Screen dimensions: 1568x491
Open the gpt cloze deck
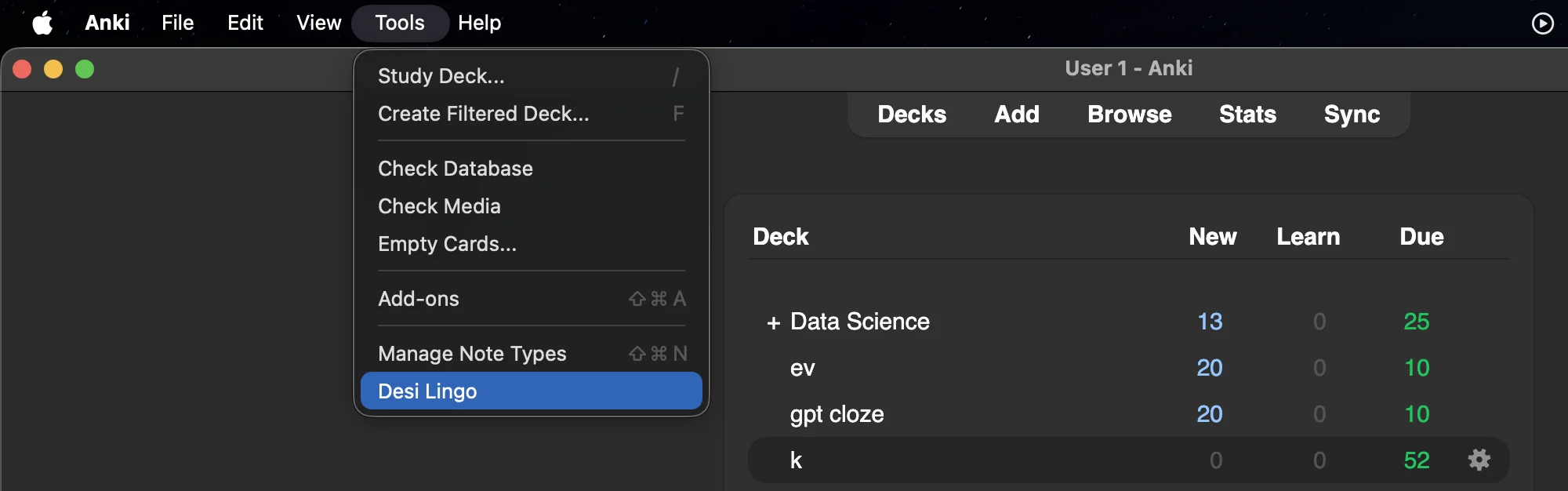coord(837,414)
